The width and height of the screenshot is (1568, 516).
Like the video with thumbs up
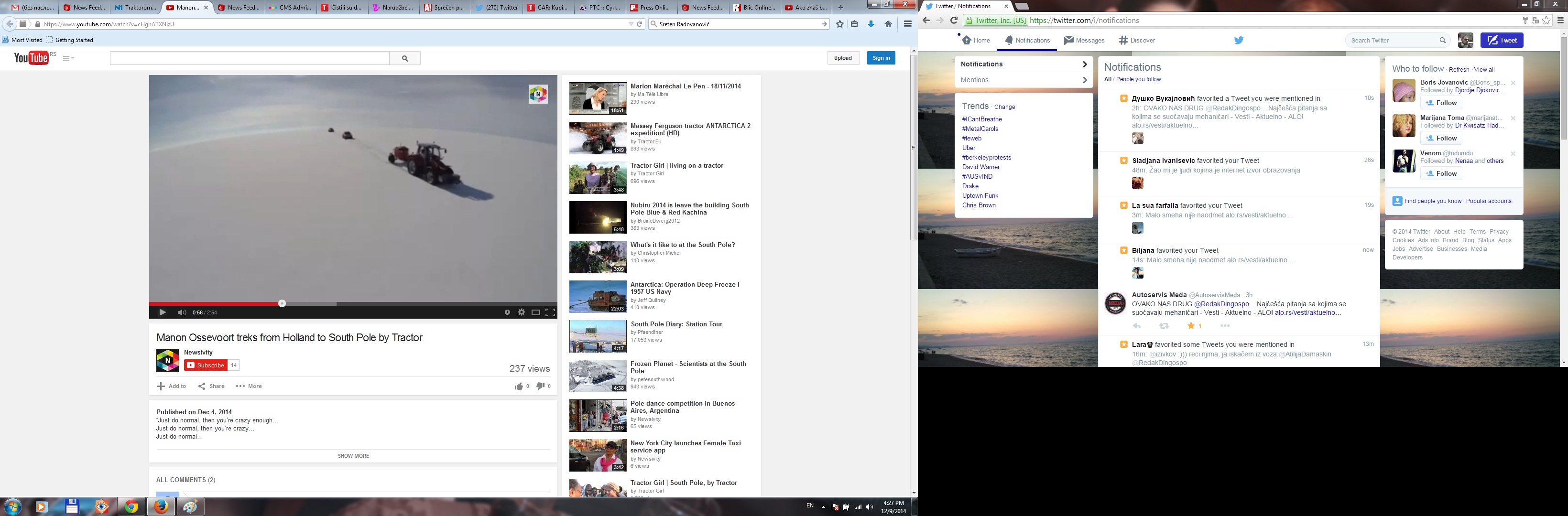519,387
